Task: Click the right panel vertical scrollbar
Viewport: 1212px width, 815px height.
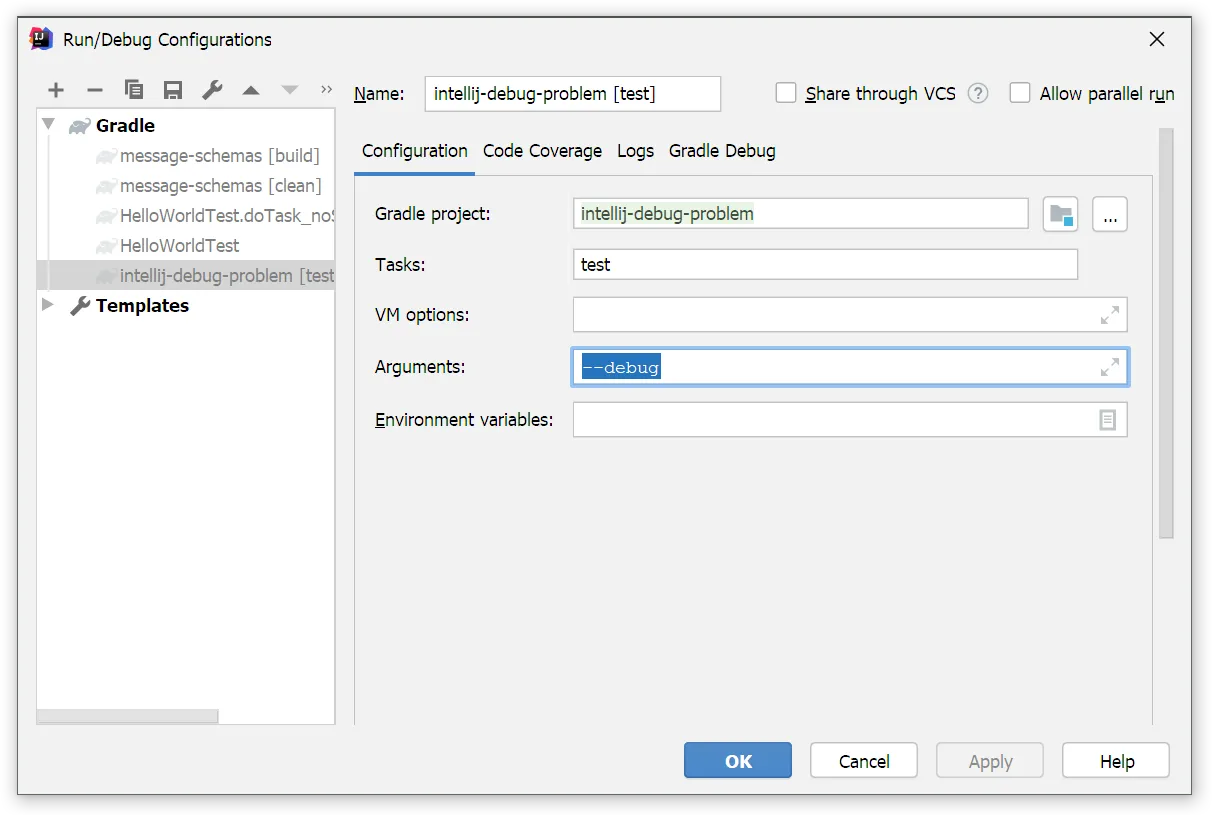Action: [1166, 333]
